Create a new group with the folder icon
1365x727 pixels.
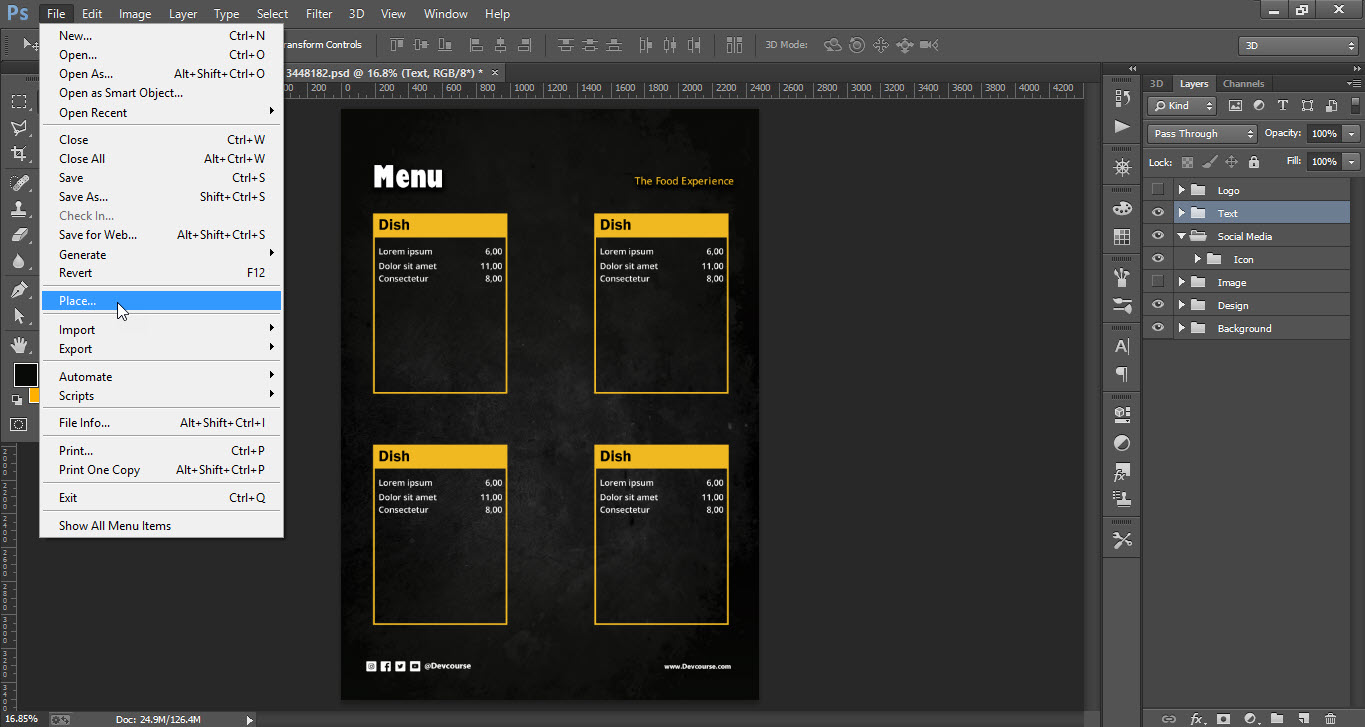tap(1277, 718)
